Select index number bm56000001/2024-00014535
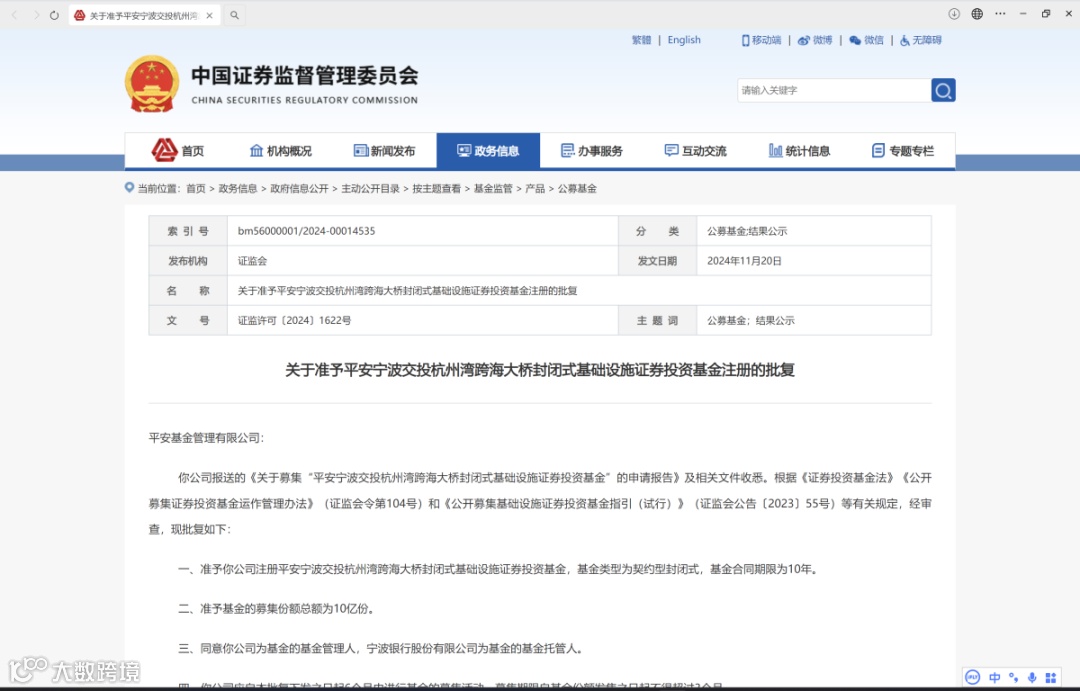Image resolution: width=1080 pixels, height=691 pixels. (x=307, y=231)
